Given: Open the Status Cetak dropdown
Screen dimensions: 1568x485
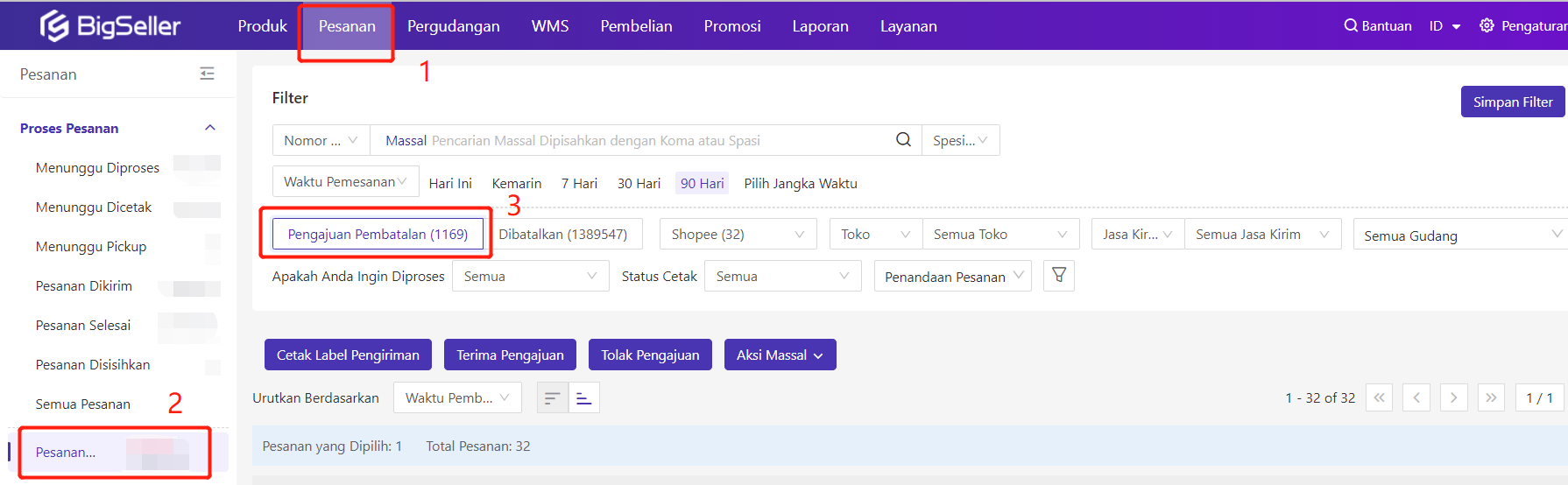Looking at the screenshot, I should pyautogui.click(x=782, y=277).
